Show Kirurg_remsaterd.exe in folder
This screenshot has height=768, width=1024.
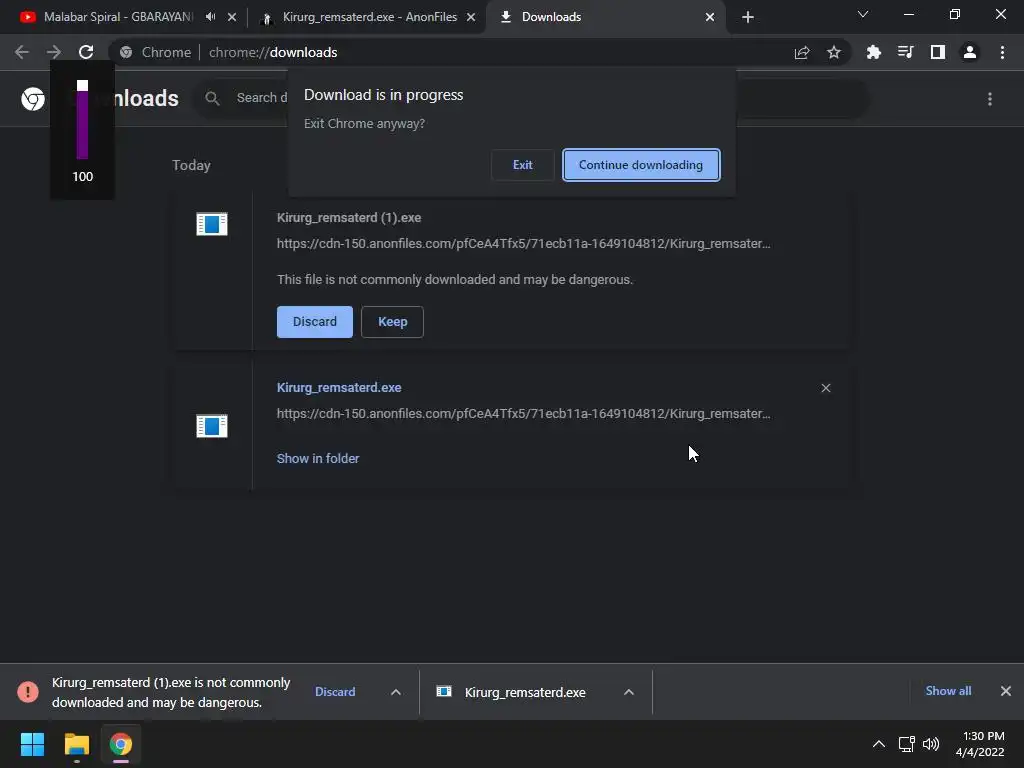[x=318, y=458]
